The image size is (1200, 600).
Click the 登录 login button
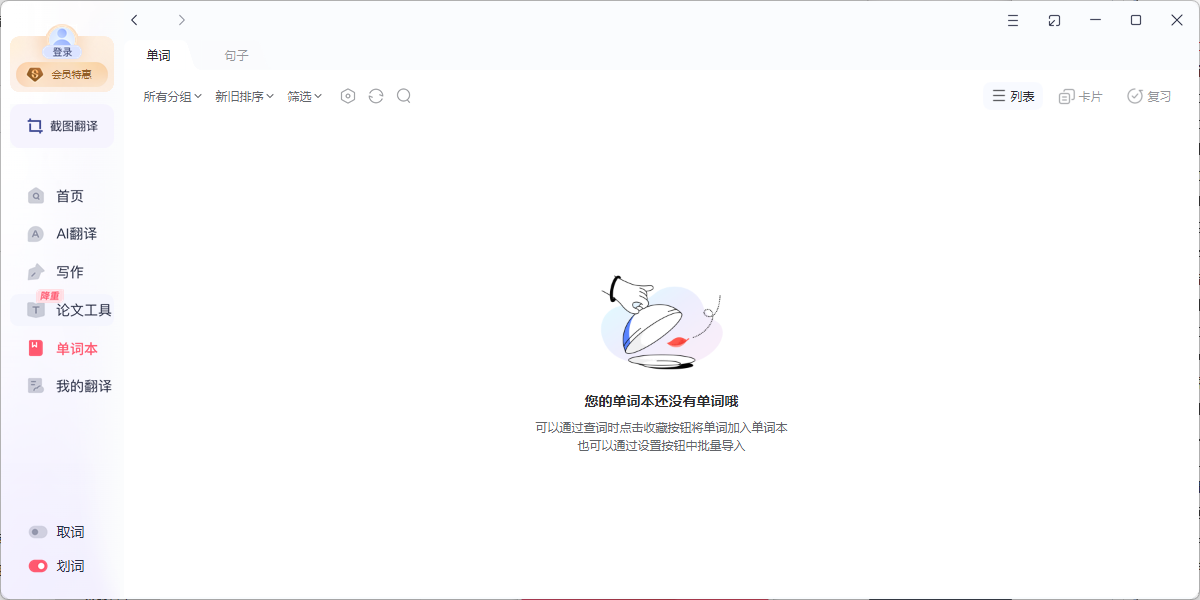pyautogui.click(x=62, y=52)
